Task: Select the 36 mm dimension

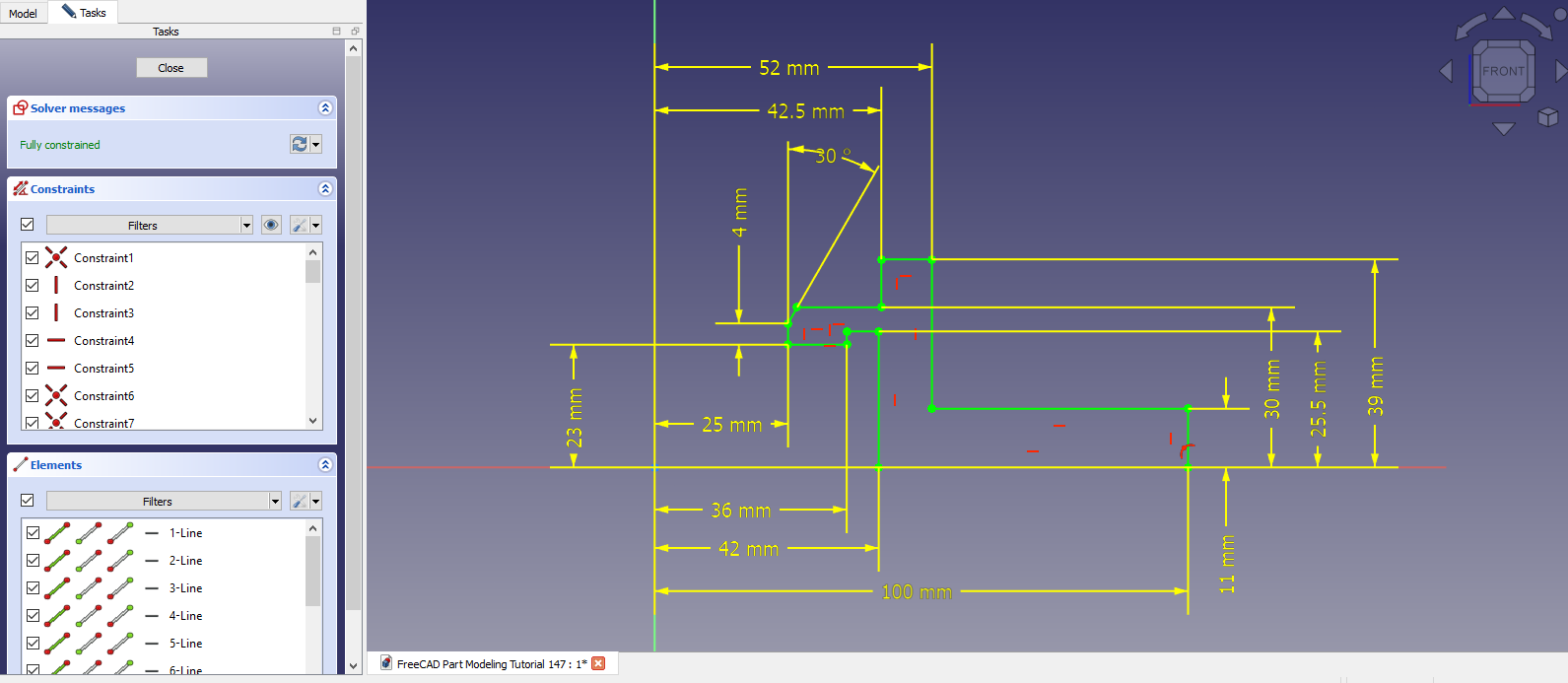Action: pos(741,511)
